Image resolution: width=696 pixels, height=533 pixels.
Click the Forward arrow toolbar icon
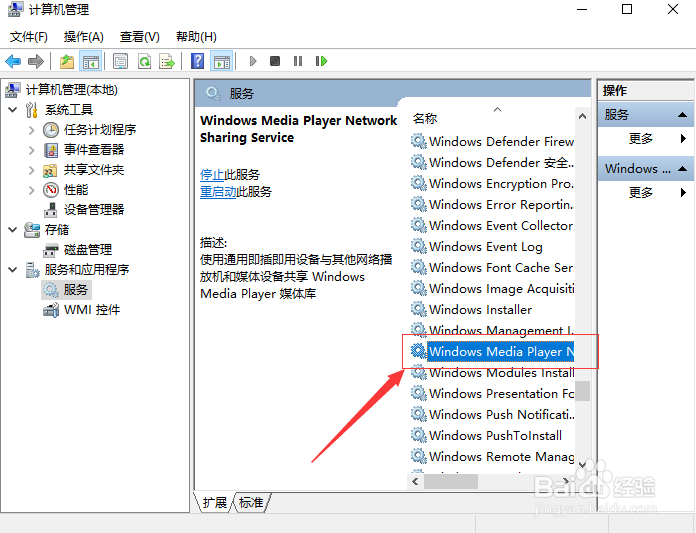pyautogui.click(x=36, y=61)
